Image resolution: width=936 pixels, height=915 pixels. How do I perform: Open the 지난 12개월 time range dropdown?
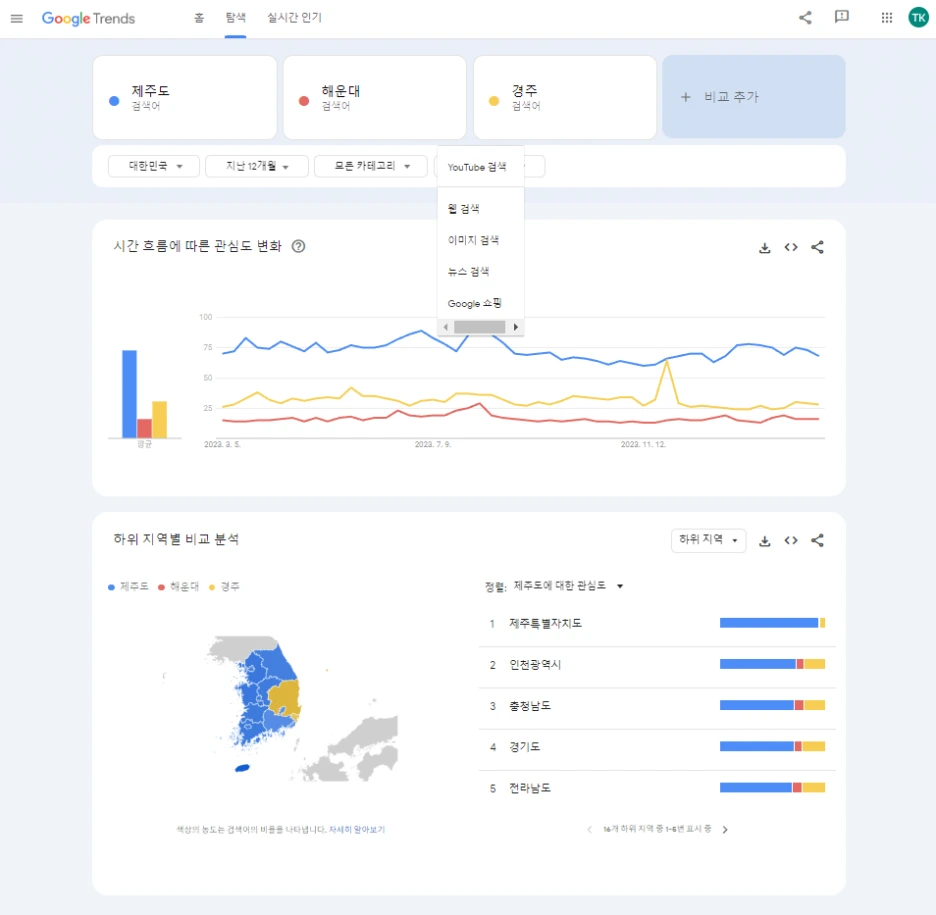coord(257,166)
